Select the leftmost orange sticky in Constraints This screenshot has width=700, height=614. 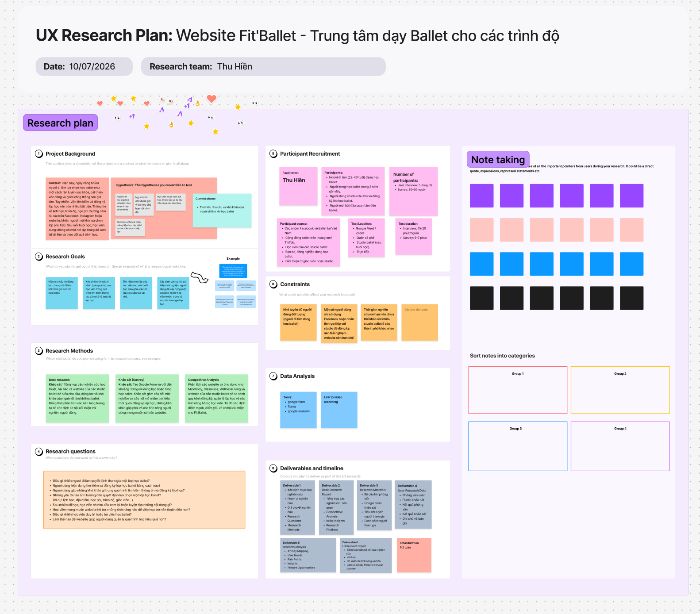coord(298,322)
